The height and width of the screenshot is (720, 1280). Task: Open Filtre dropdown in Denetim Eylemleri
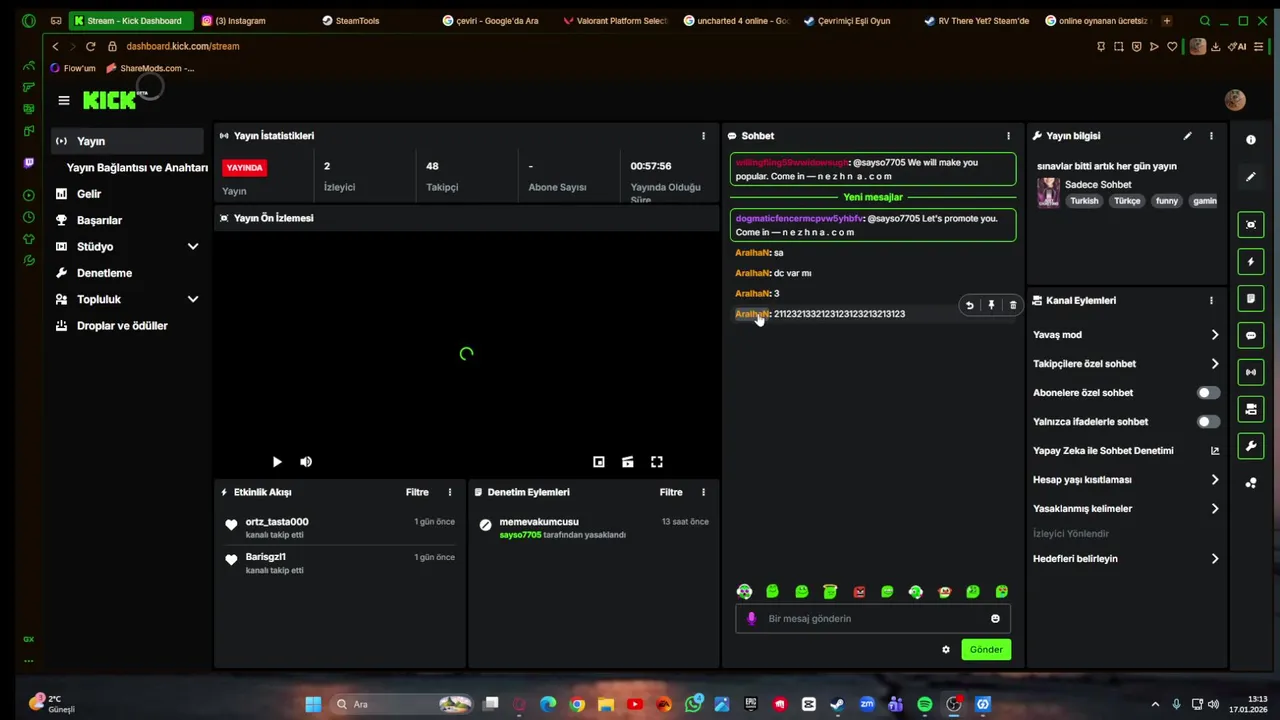[671, 492]
